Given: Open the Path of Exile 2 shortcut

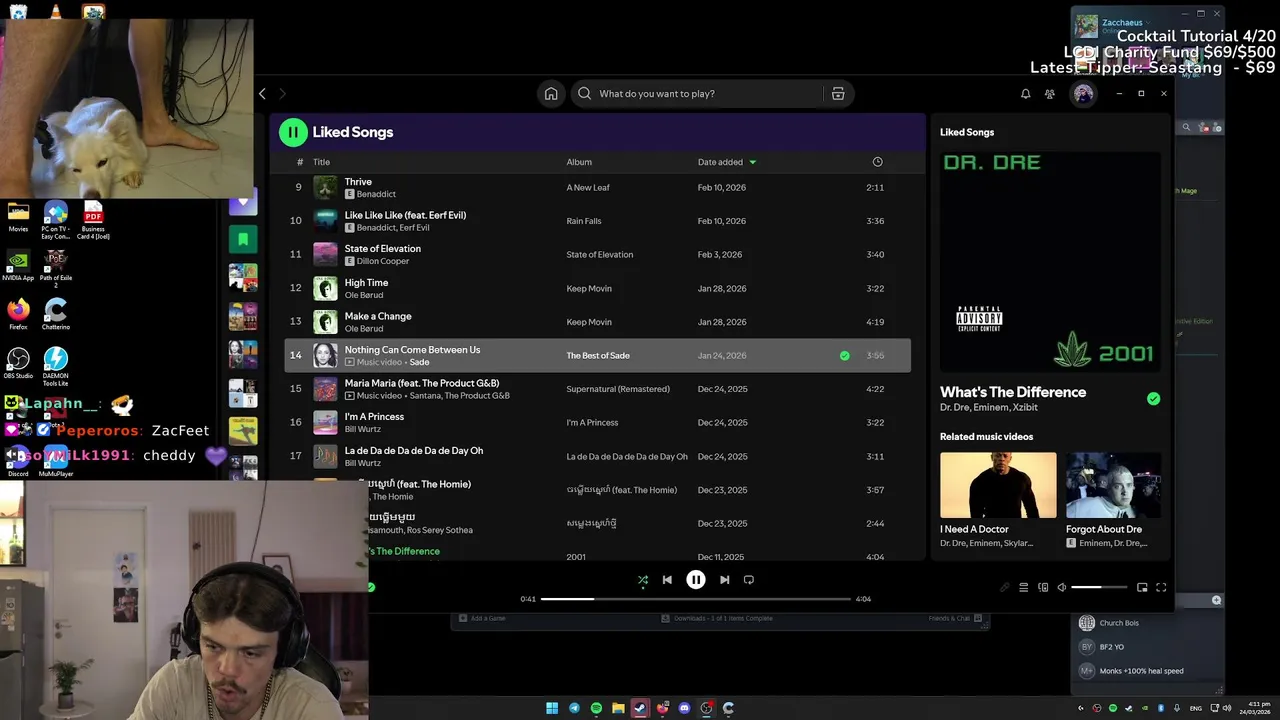Looking at the screenshot, I should pyautogui.click(x=56, y=268).
